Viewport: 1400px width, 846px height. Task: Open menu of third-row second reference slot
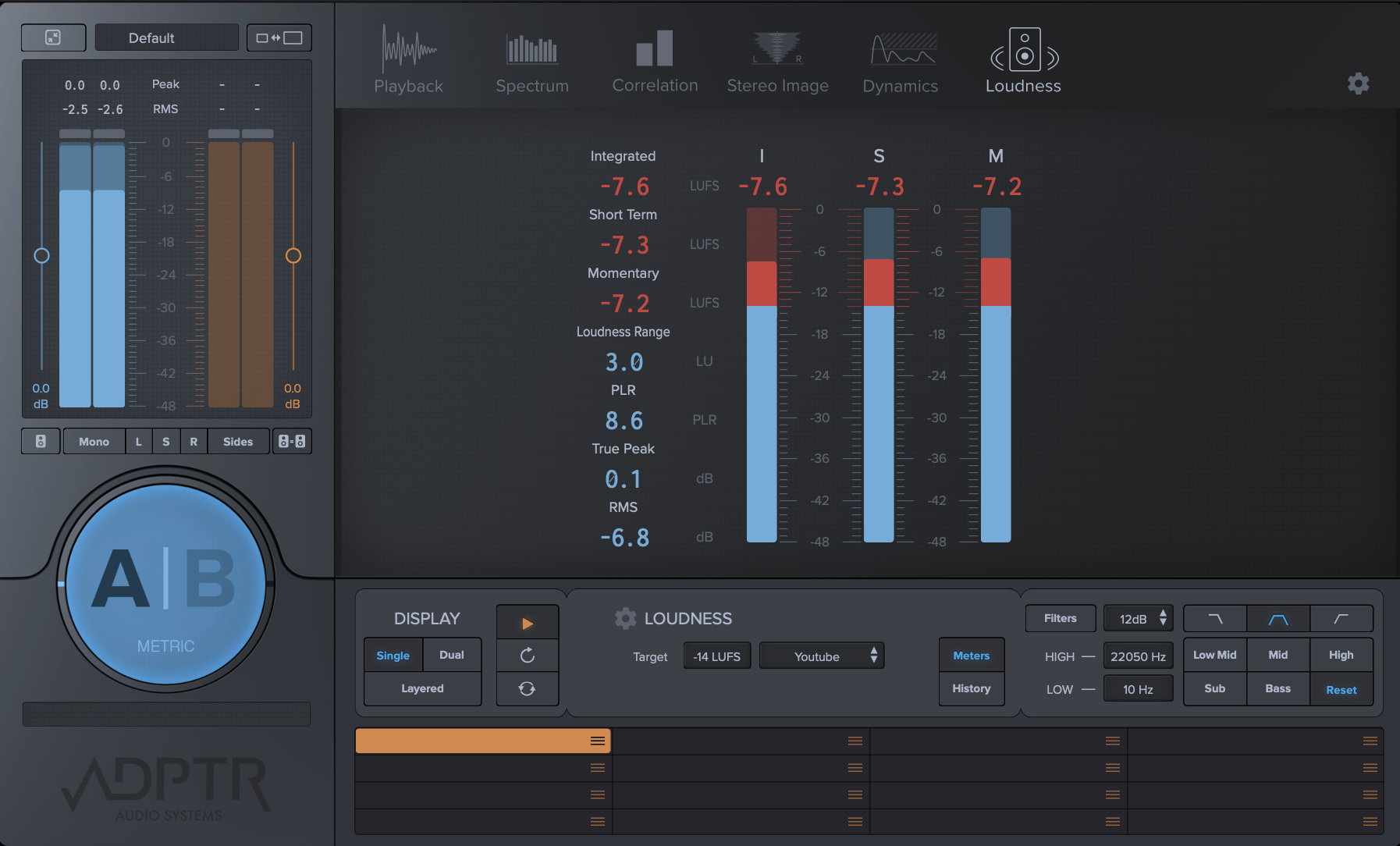(855, 794)
